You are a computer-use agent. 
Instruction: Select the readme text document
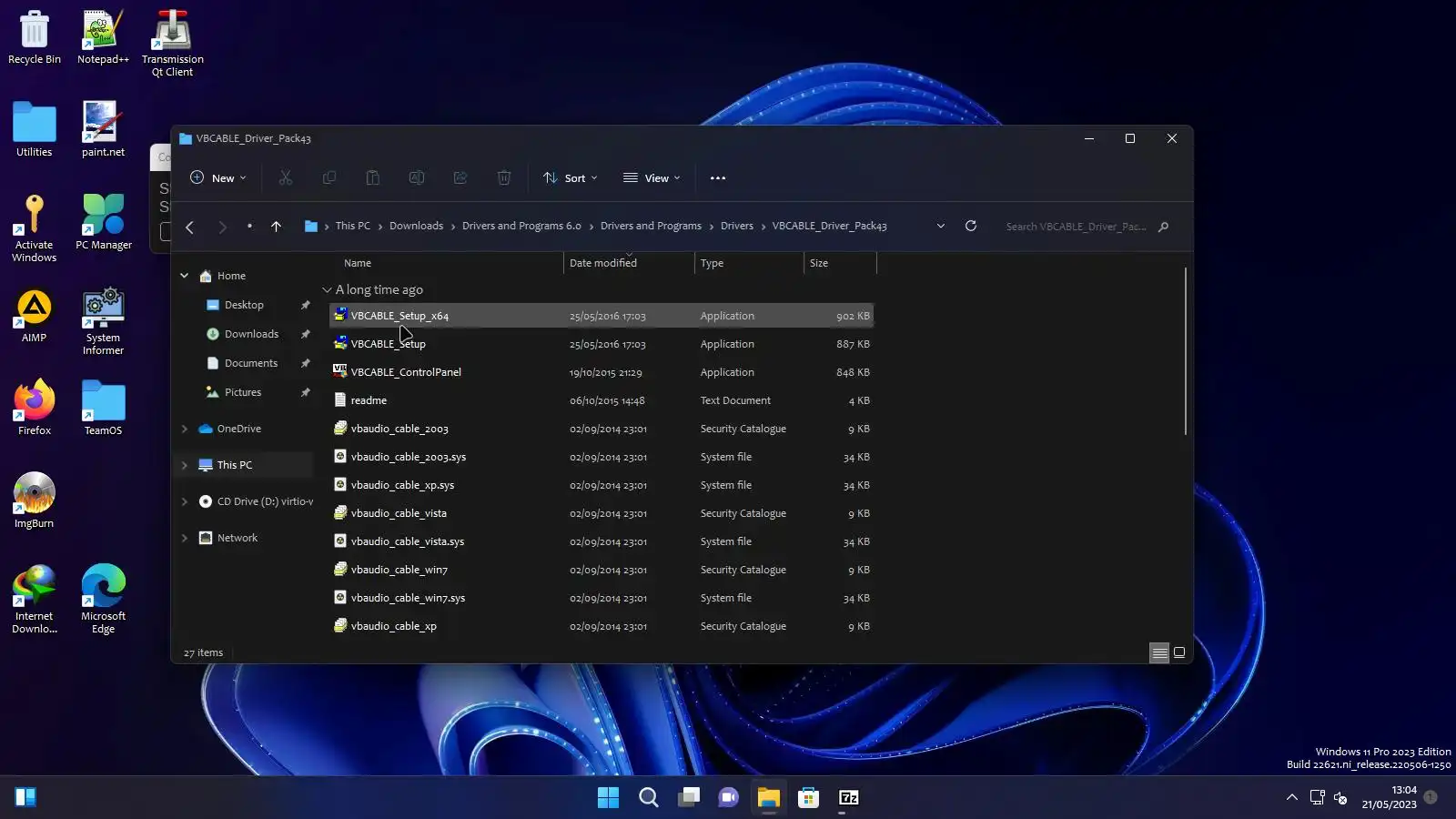(602, 400)
